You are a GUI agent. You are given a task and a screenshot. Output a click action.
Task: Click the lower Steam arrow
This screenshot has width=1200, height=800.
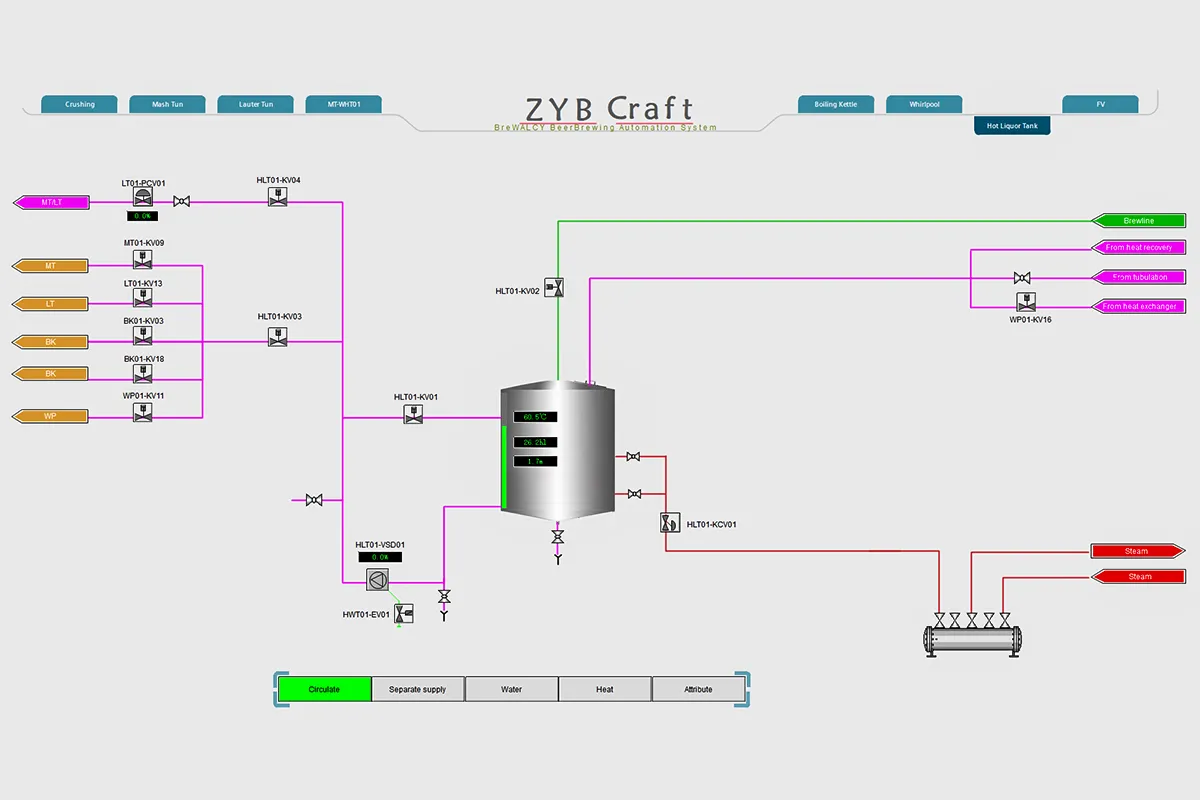tap(1138, 577)
